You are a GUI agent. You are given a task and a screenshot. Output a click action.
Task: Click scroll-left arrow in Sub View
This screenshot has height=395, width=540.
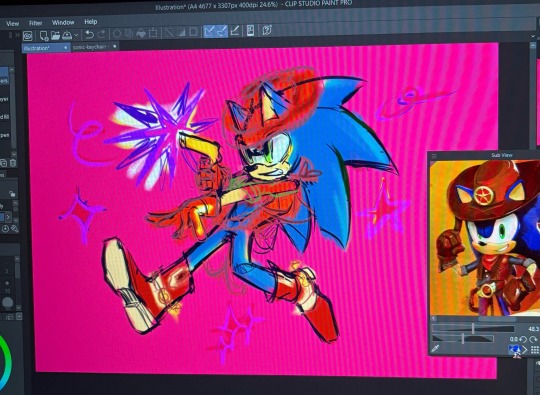tap(434, 319)
